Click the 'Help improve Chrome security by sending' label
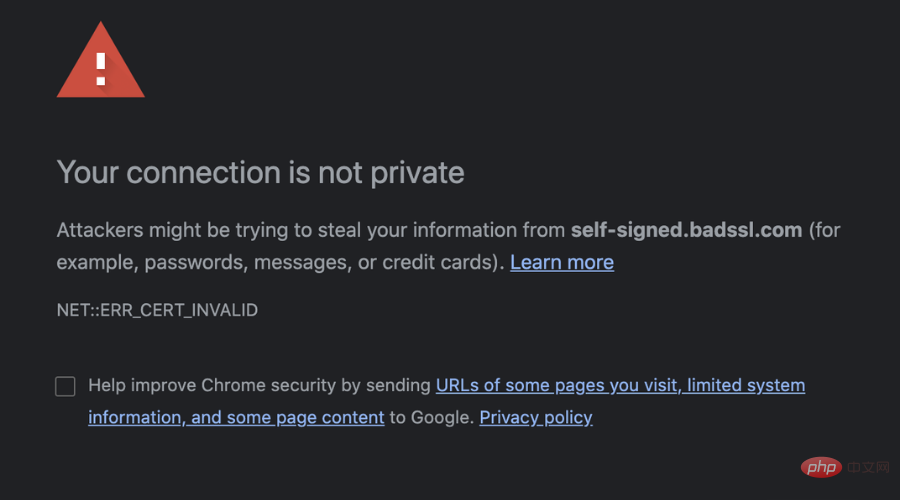 tap(259, 385)
